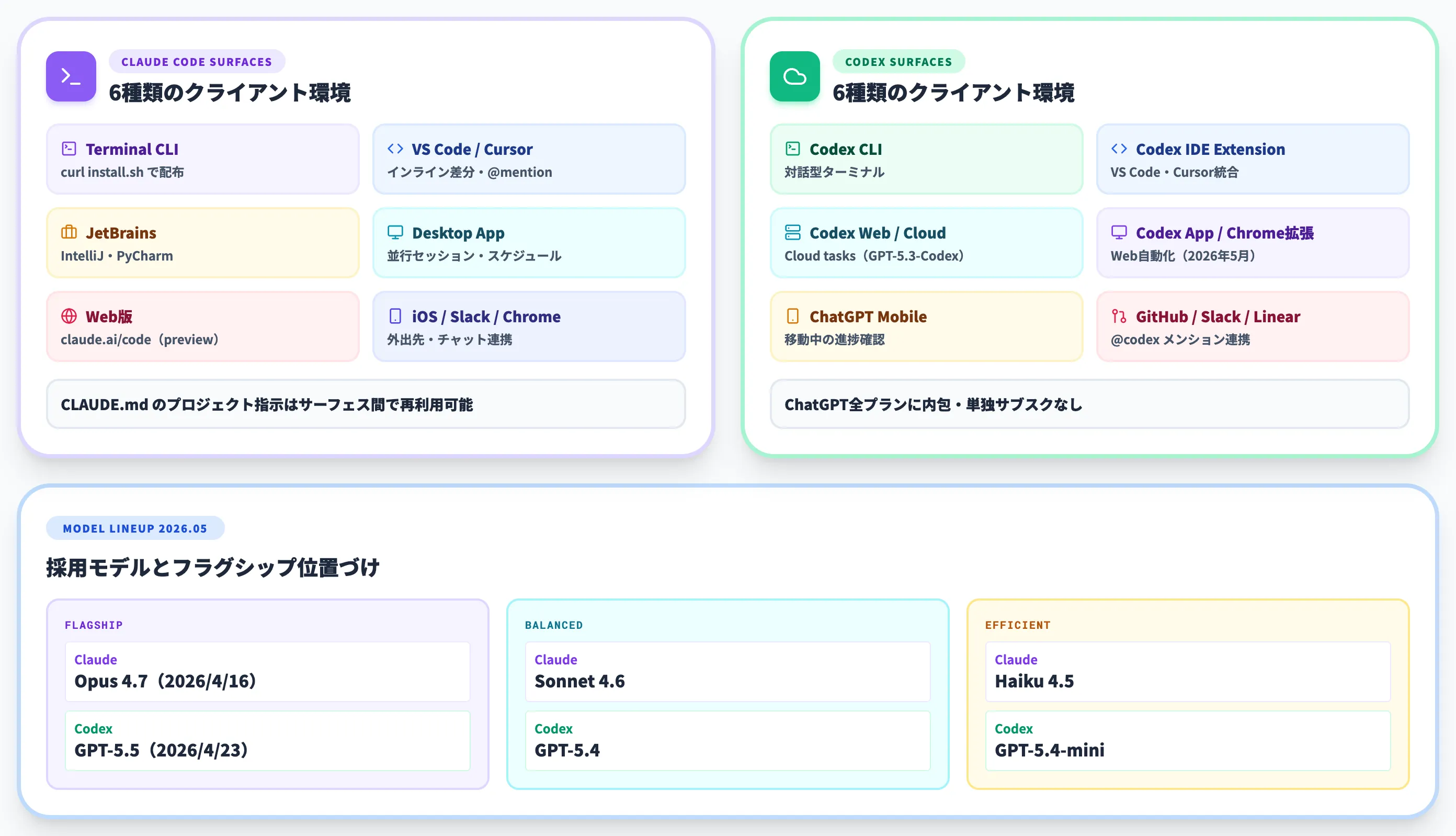
Task: Click the Codex IDE Extension brackets icon
Action: coord(1119,149)
